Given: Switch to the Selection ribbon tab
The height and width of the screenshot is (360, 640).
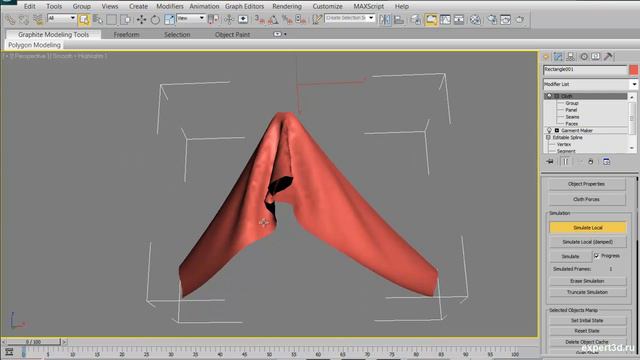Looking at the screenshot, I should click(x=177, y=35).
